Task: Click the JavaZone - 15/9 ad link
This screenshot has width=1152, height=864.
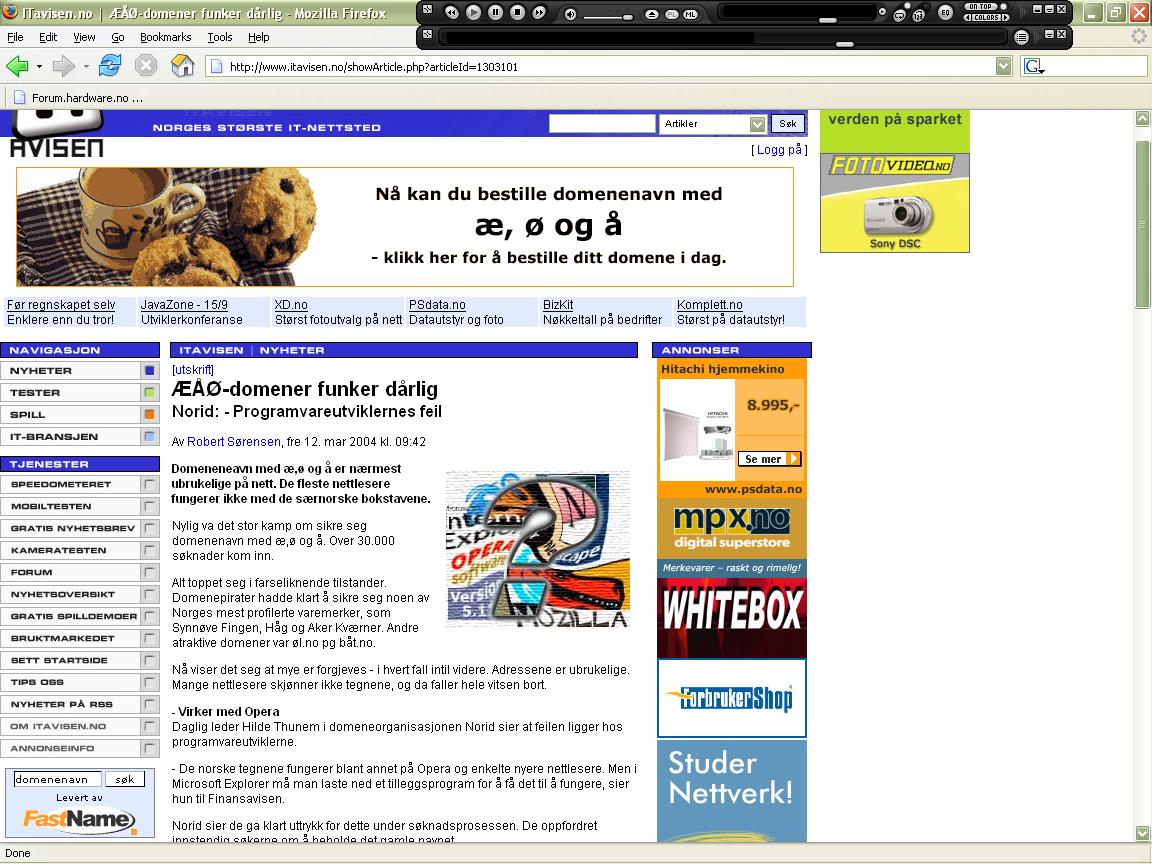Action: pyautogui.click(x=184, y=305)
